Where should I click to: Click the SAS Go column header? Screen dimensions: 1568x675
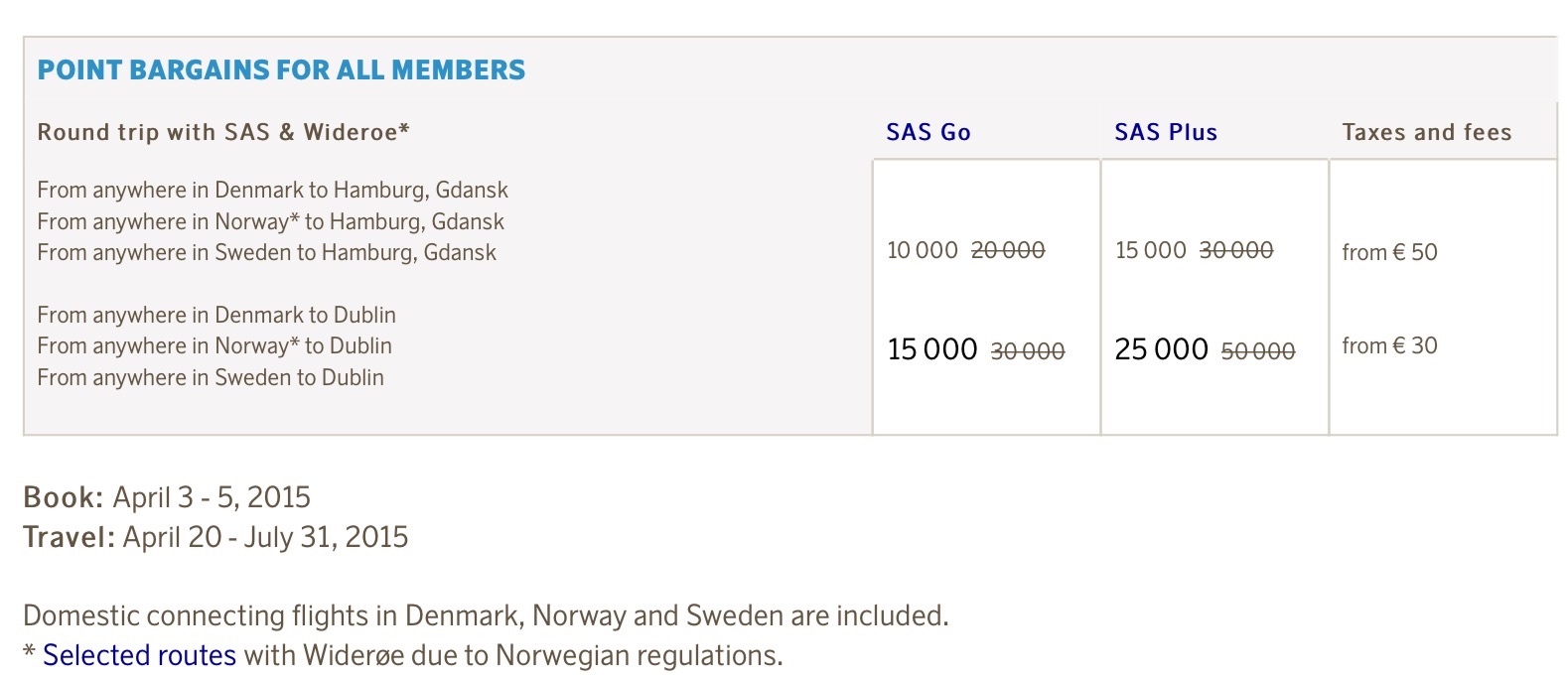[928, 132]
